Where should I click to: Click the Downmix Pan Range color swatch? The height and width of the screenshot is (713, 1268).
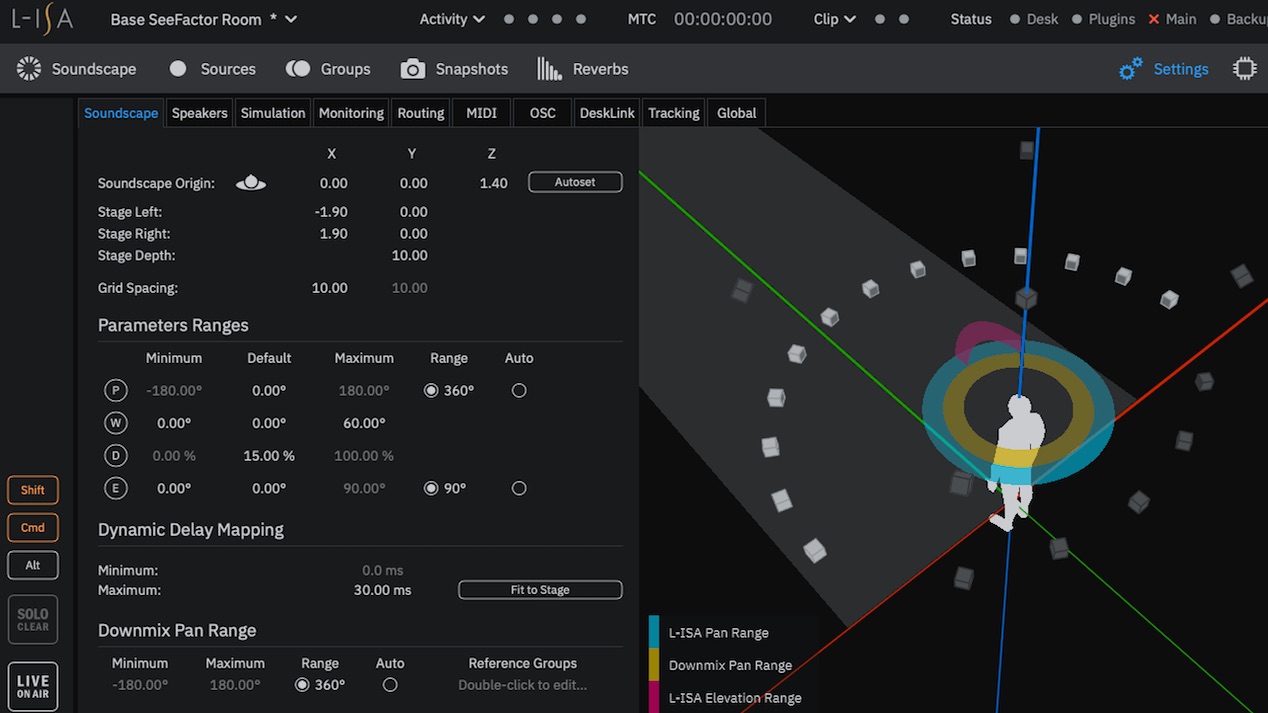click(x=655, y=665)
